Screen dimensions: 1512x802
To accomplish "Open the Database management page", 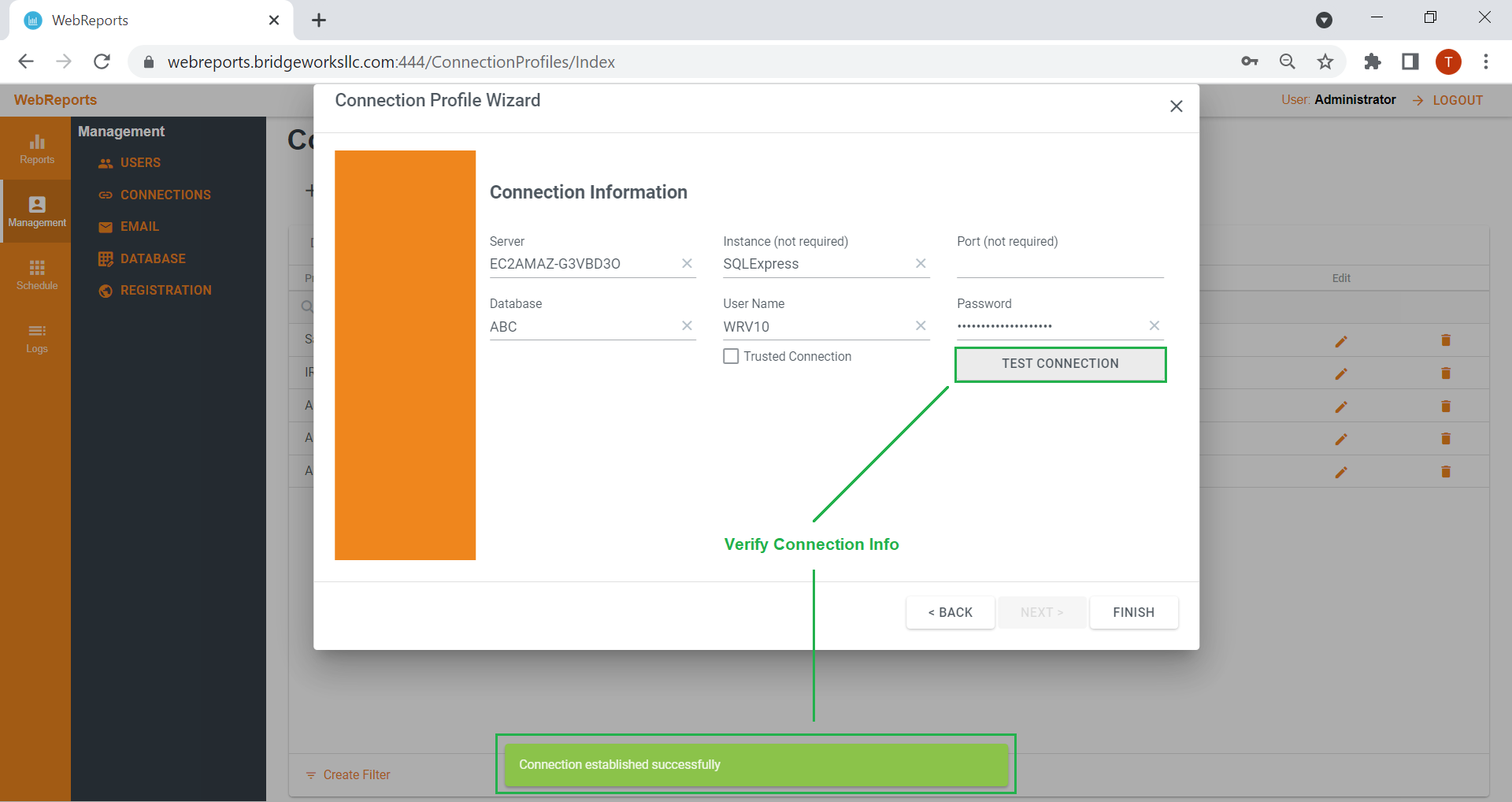I will [142, 258].
